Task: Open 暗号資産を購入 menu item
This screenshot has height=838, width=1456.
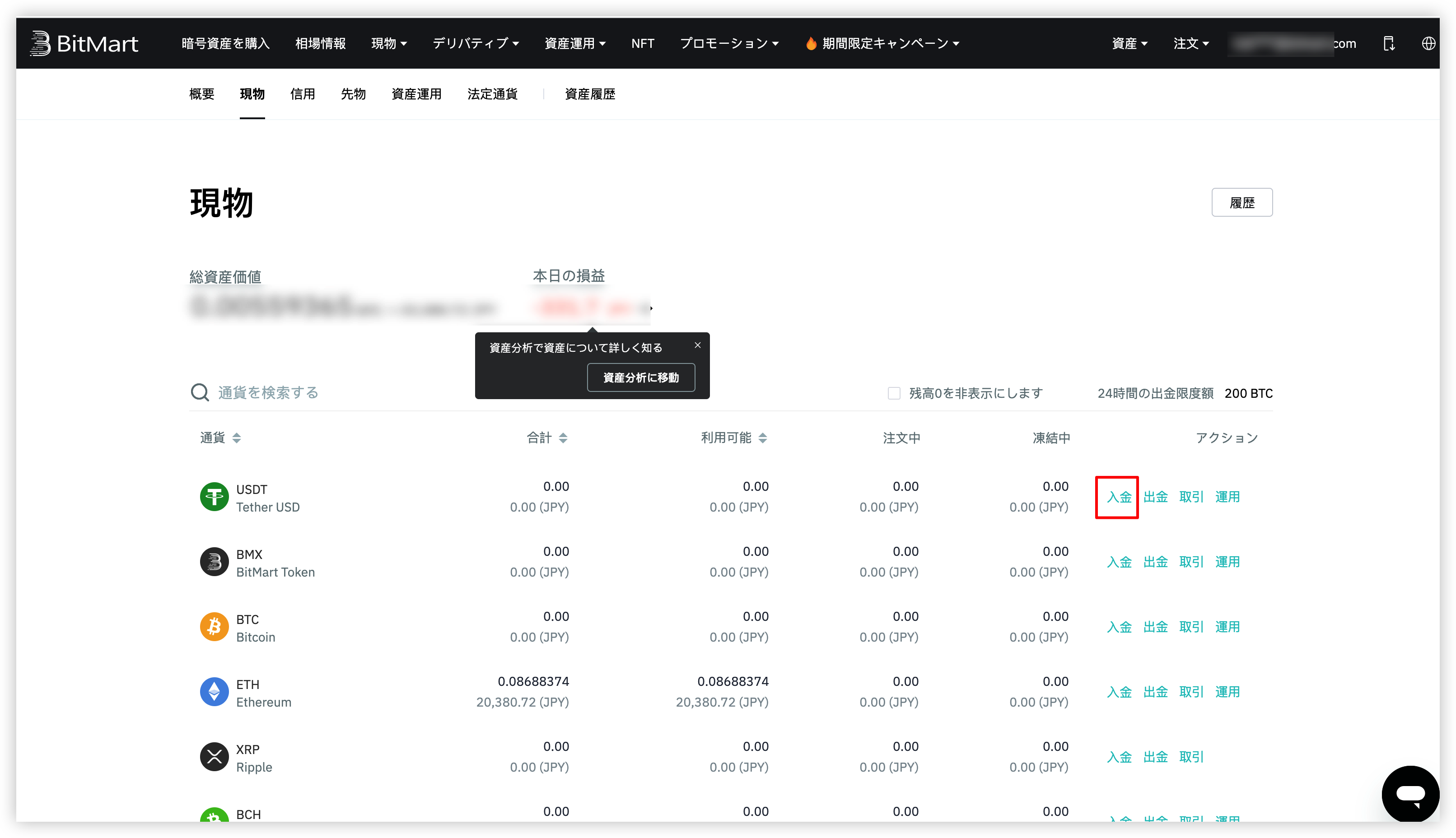Action: tap(226, 43)
